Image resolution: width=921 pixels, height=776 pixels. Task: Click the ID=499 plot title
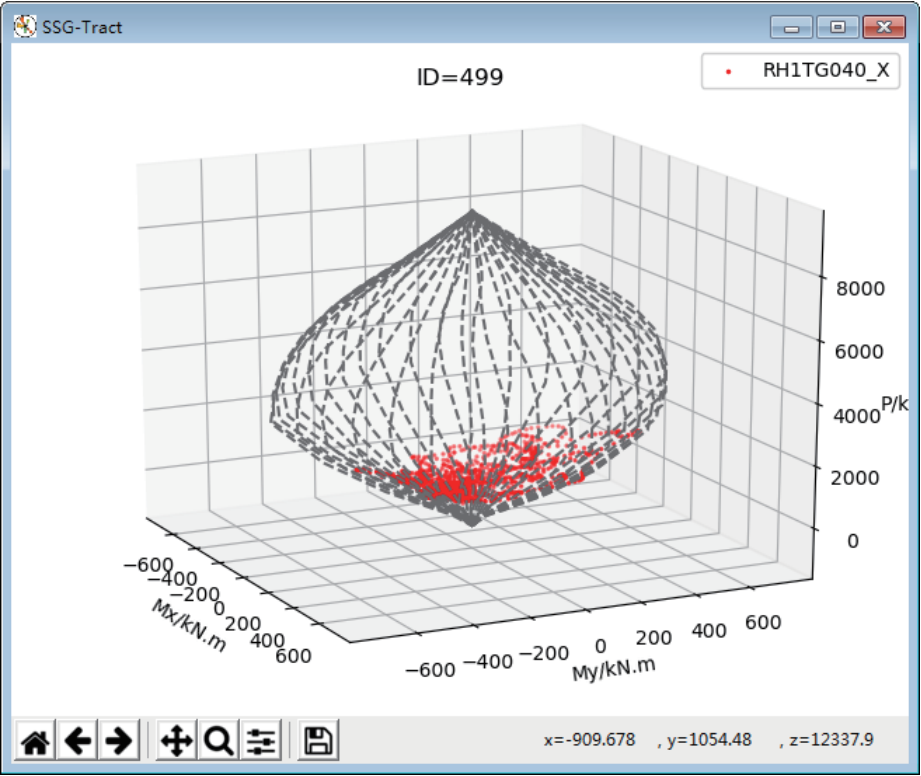tap(459, 77)
